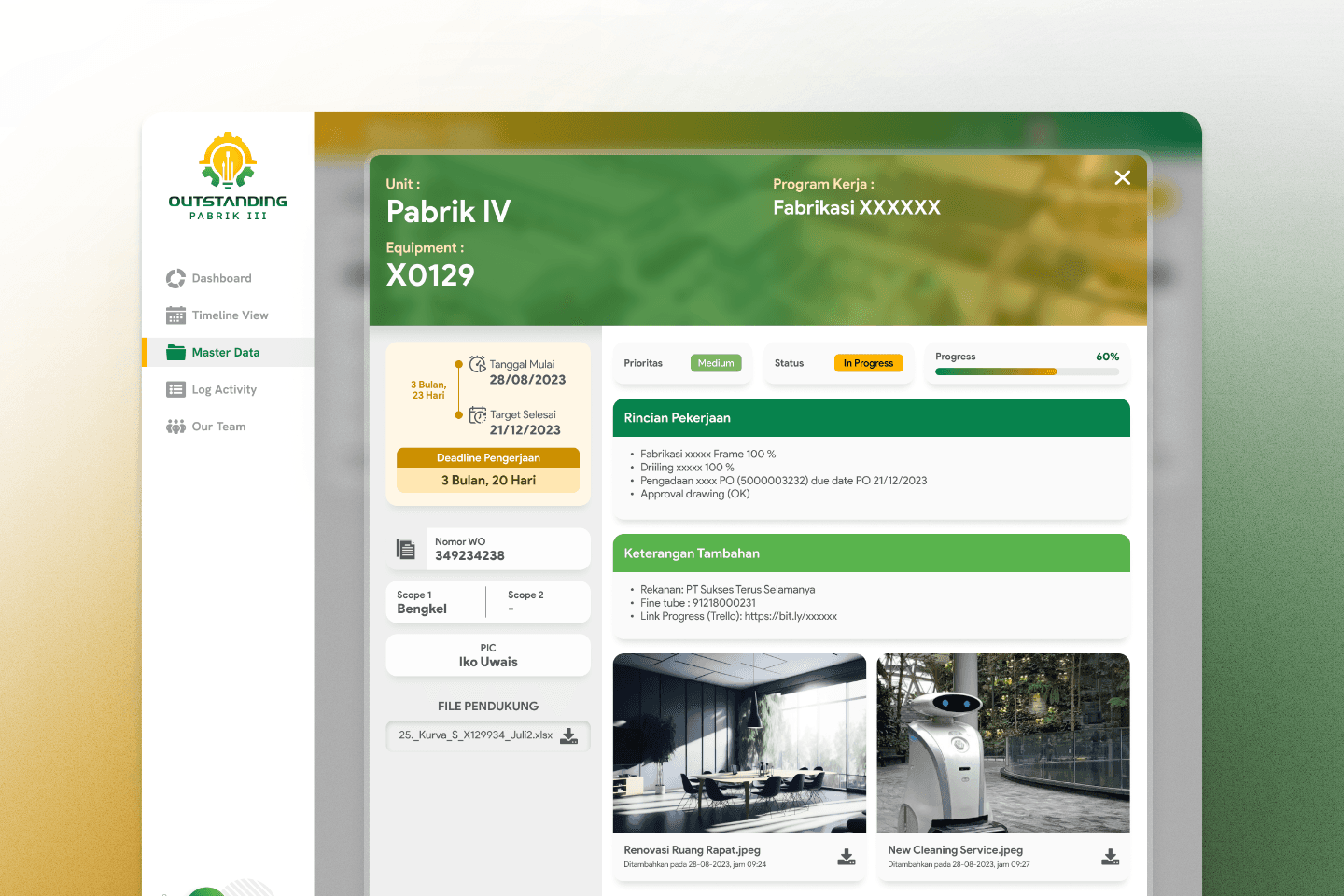Click the Dashboard pie chart icon
This screenshot has width=1344, height=896.
point(175,278)
